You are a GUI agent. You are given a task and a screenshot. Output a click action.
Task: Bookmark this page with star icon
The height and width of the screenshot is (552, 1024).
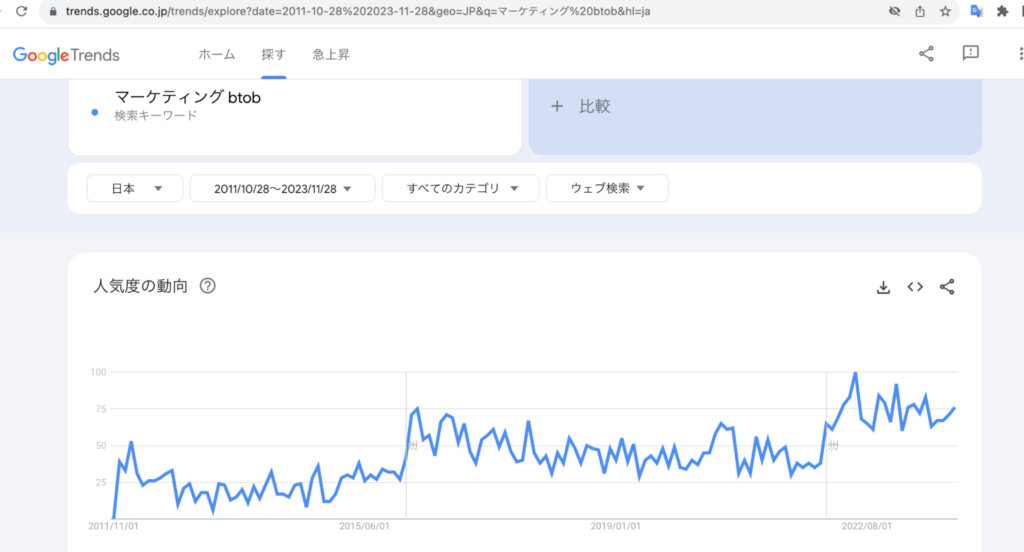(x=945, y=11)
